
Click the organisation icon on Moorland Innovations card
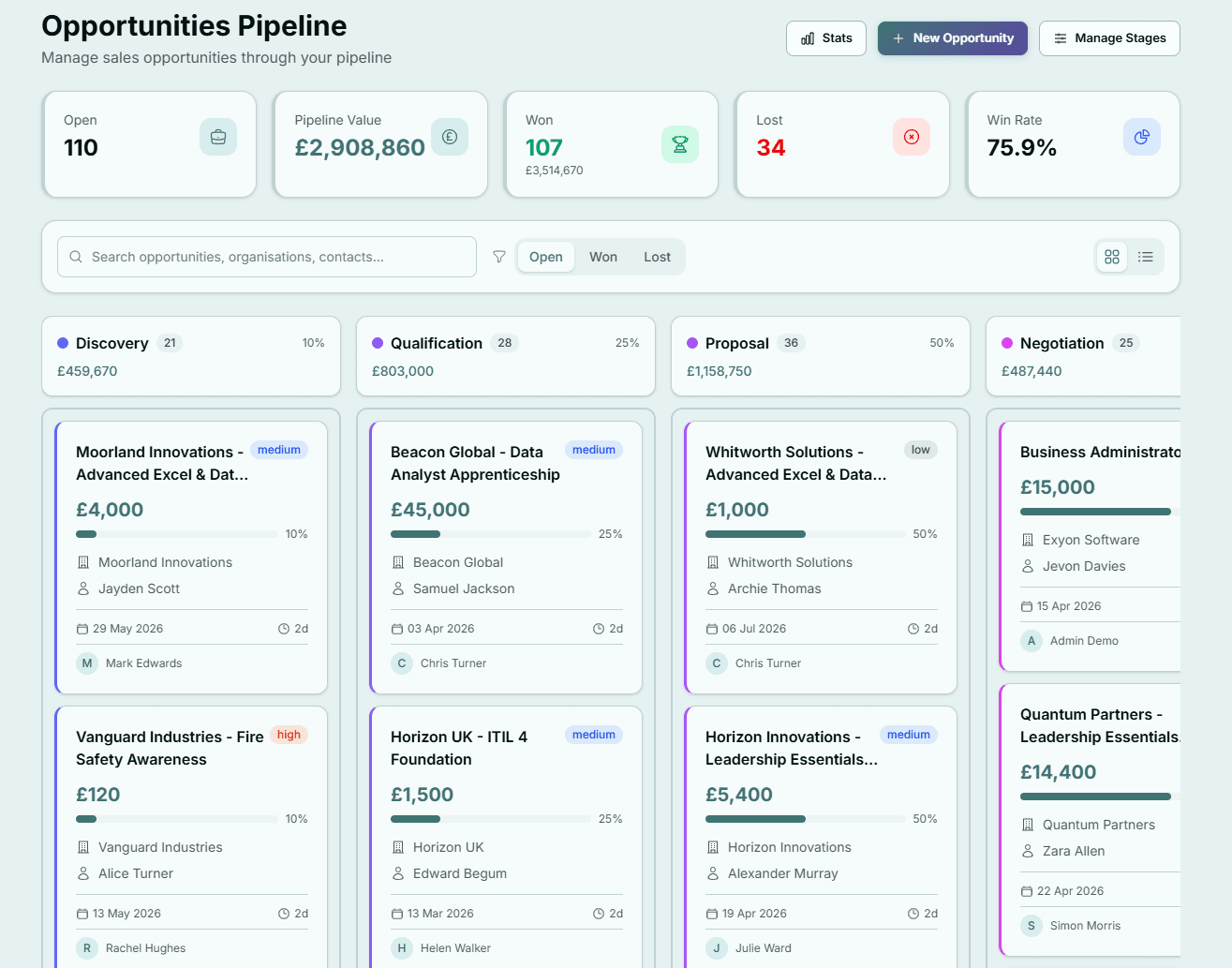[x=82, y=561]
